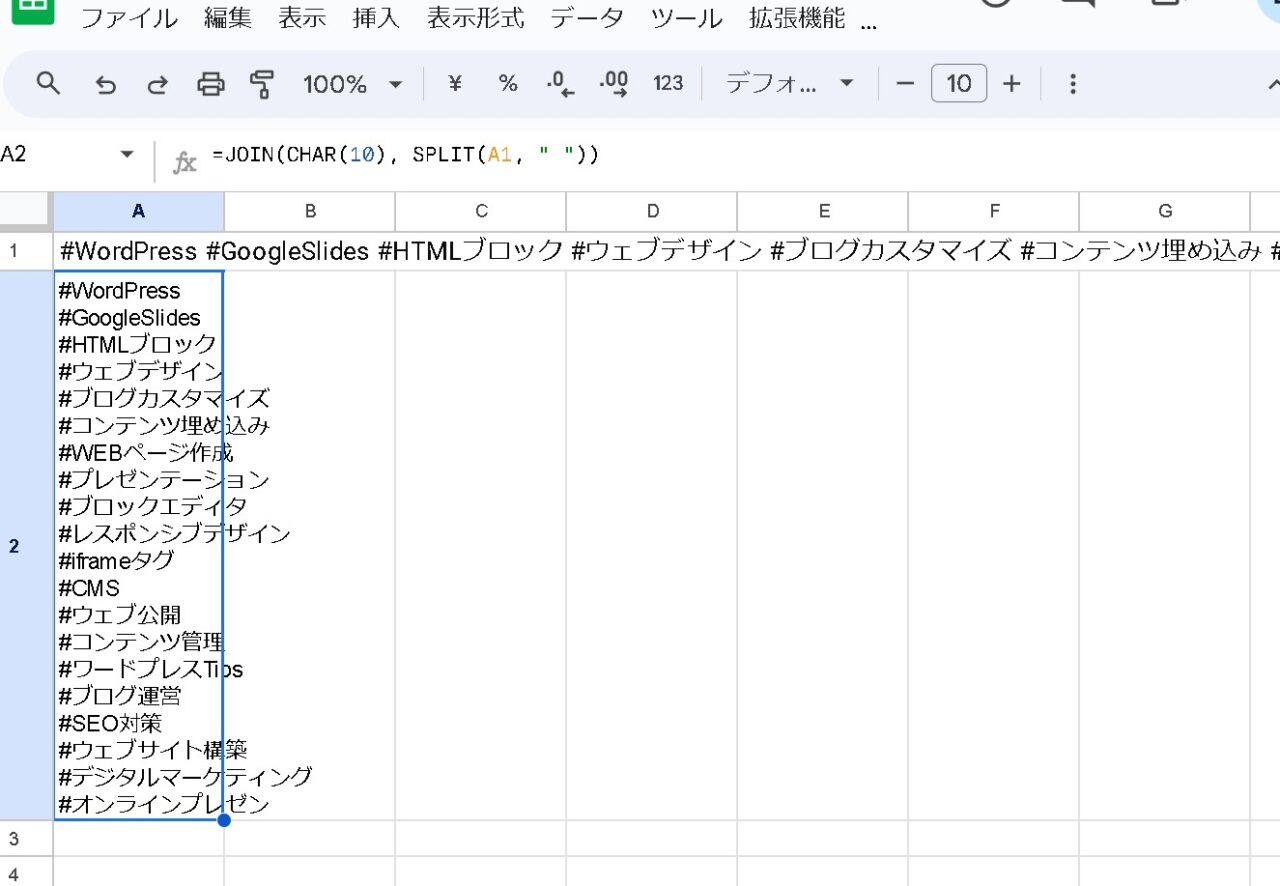Click the search icon in the toolbar

pyautogui.click(x=48, y=84)
